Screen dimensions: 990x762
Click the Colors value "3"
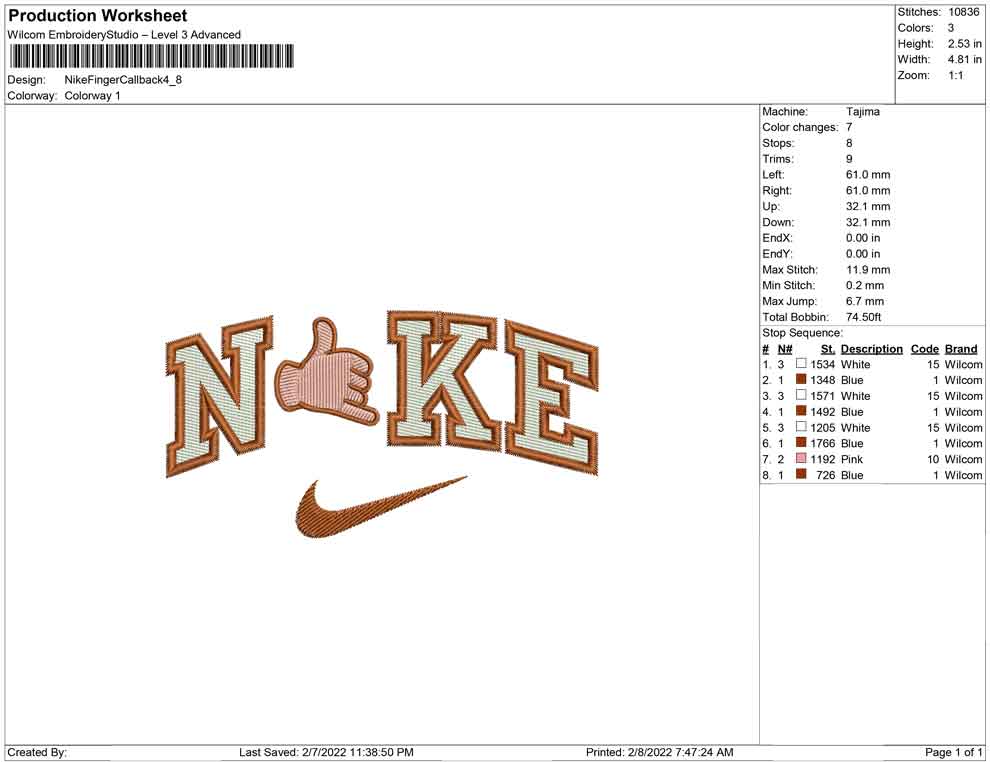tap(951, 28)
